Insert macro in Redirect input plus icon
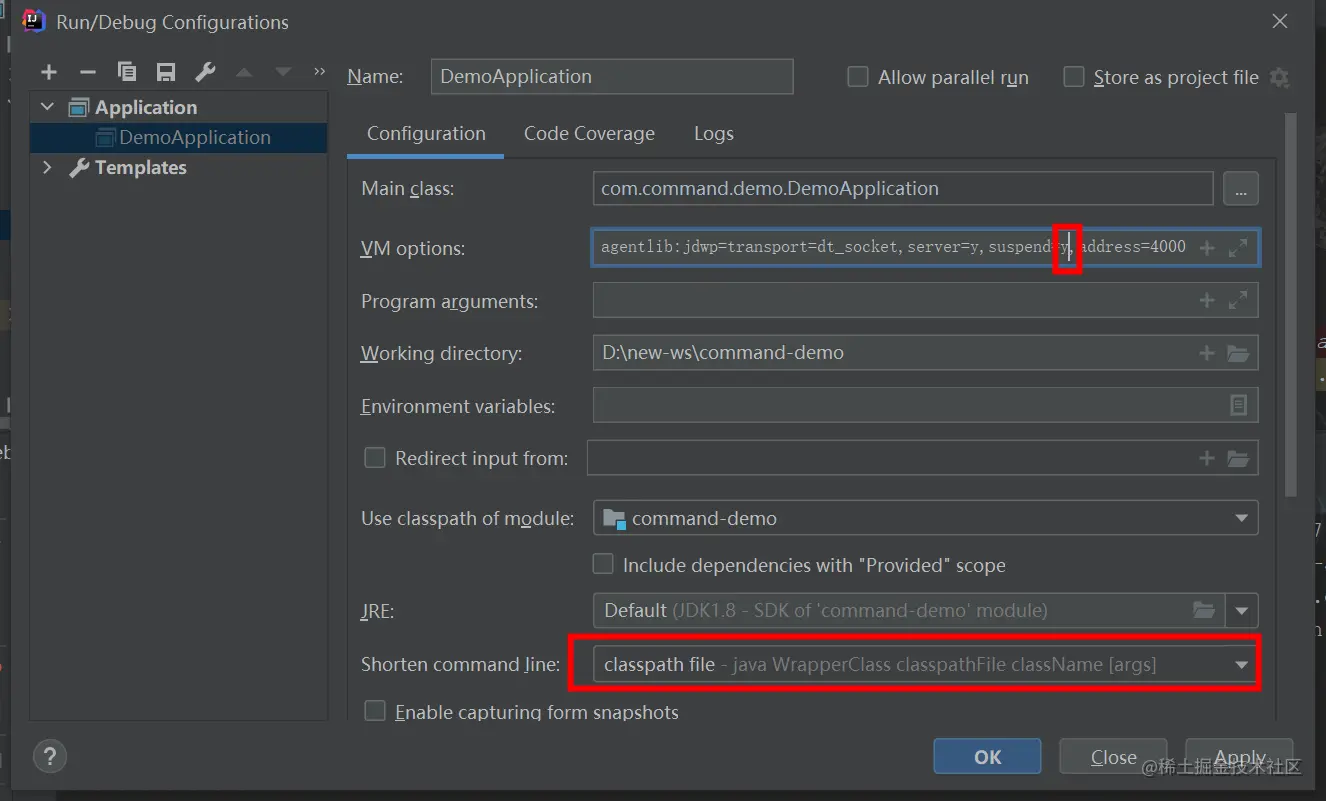This screenshot has width=1326, height=801. [1207, 458]
